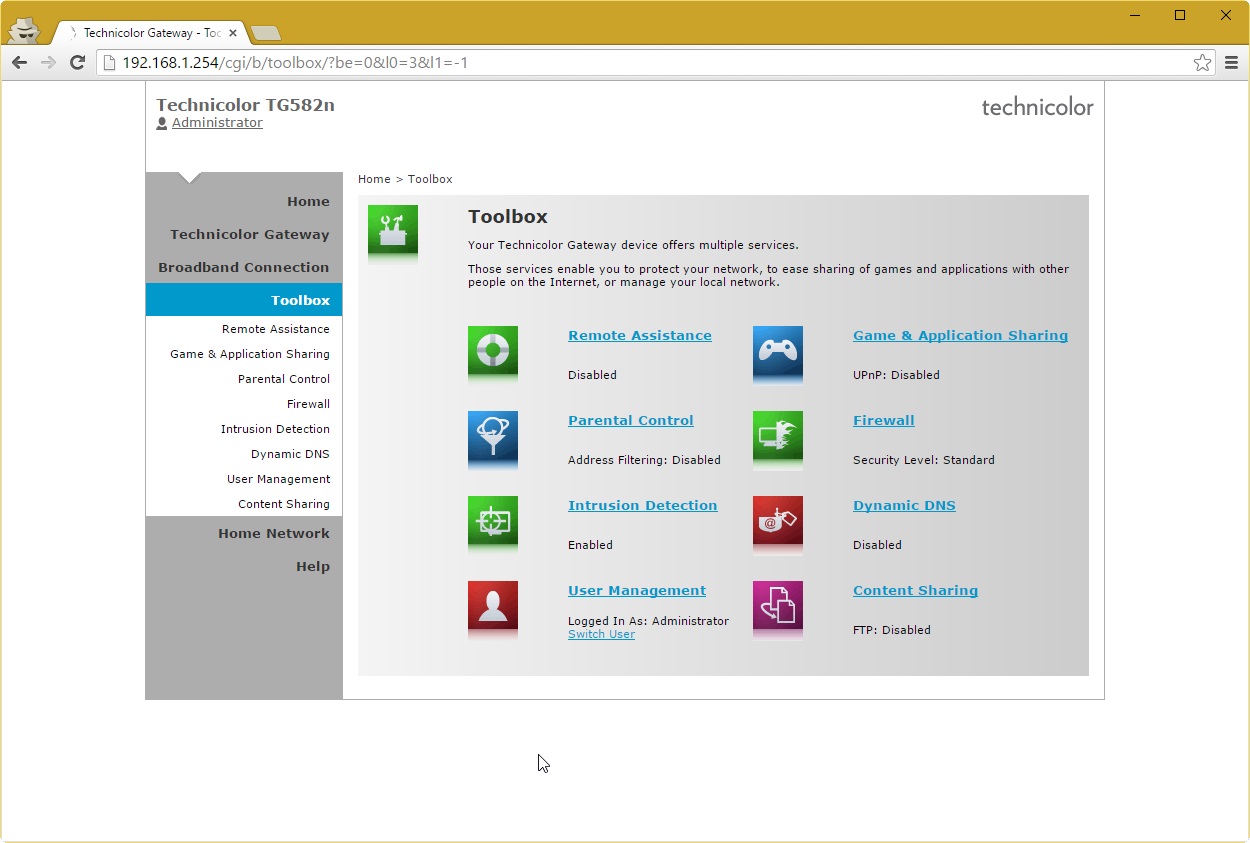
Task: Click the Administrator link in header
Action: click(x=217, y=123)
